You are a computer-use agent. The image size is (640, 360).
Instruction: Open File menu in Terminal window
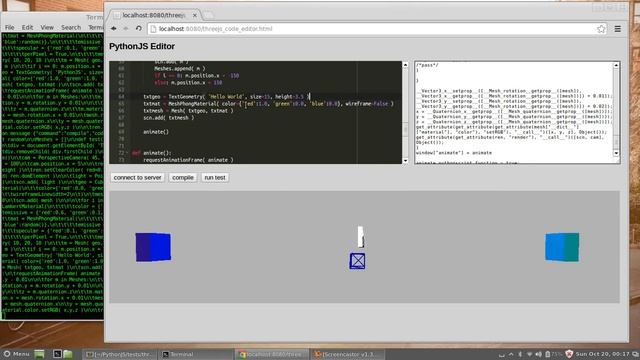click(9, 27)
